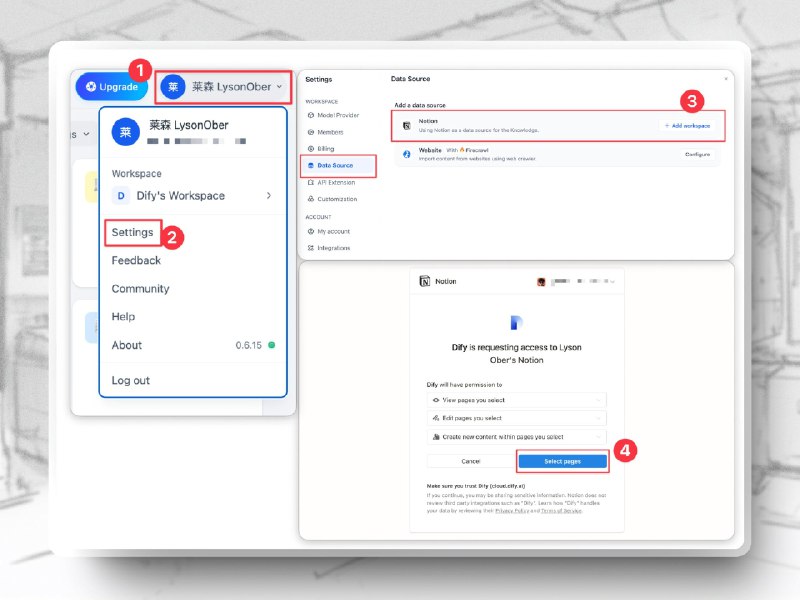The width and height of the screenshot is (800, 600).
Task: Click the Notion logo in the authorization header
Action: coord(424,281)
